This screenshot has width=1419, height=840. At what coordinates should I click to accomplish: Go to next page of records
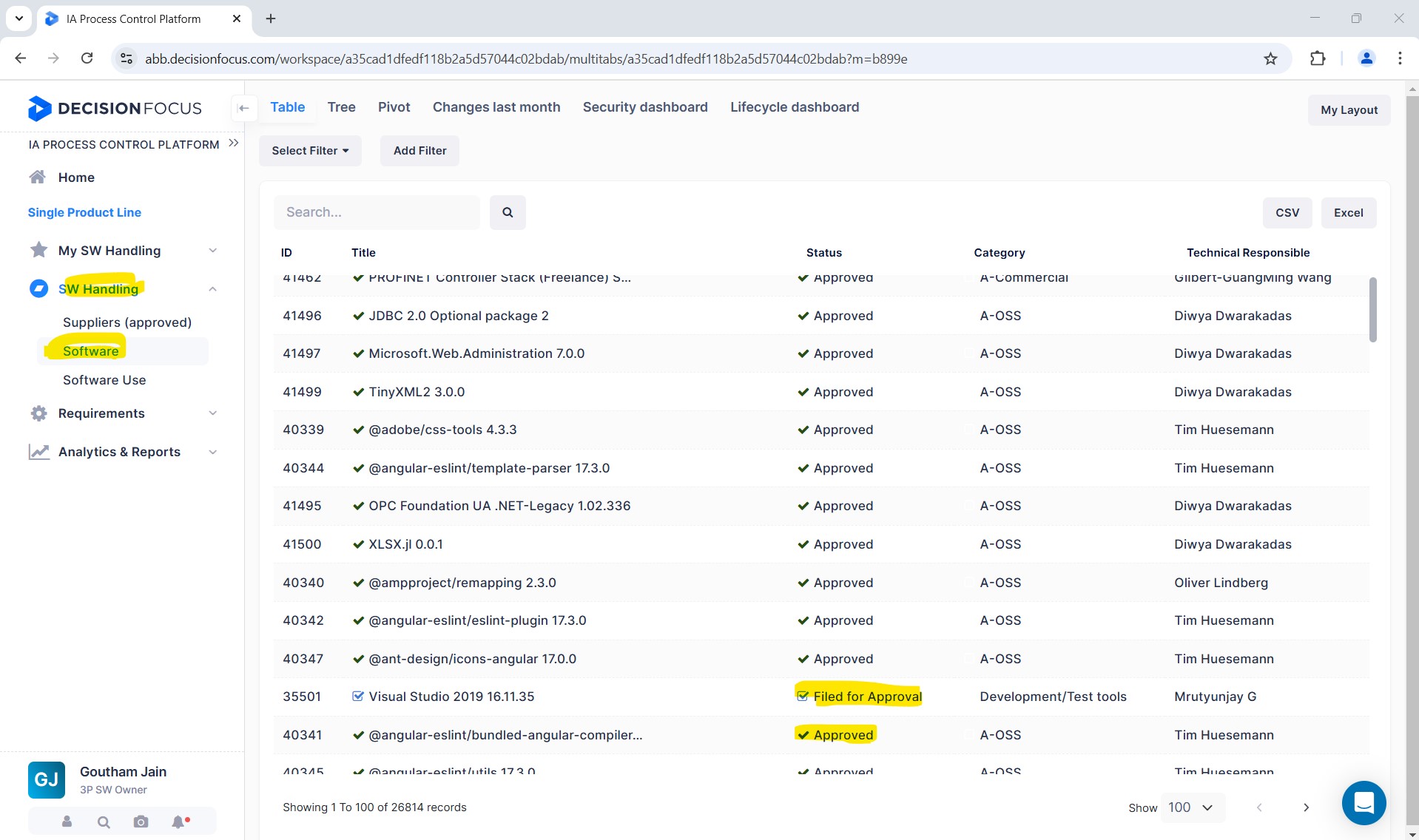[x=1306, y=807]
